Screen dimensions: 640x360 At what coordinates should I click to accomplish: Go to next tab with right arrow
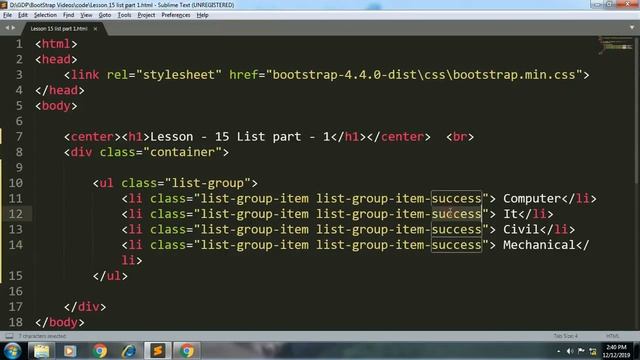coord(13,28)
